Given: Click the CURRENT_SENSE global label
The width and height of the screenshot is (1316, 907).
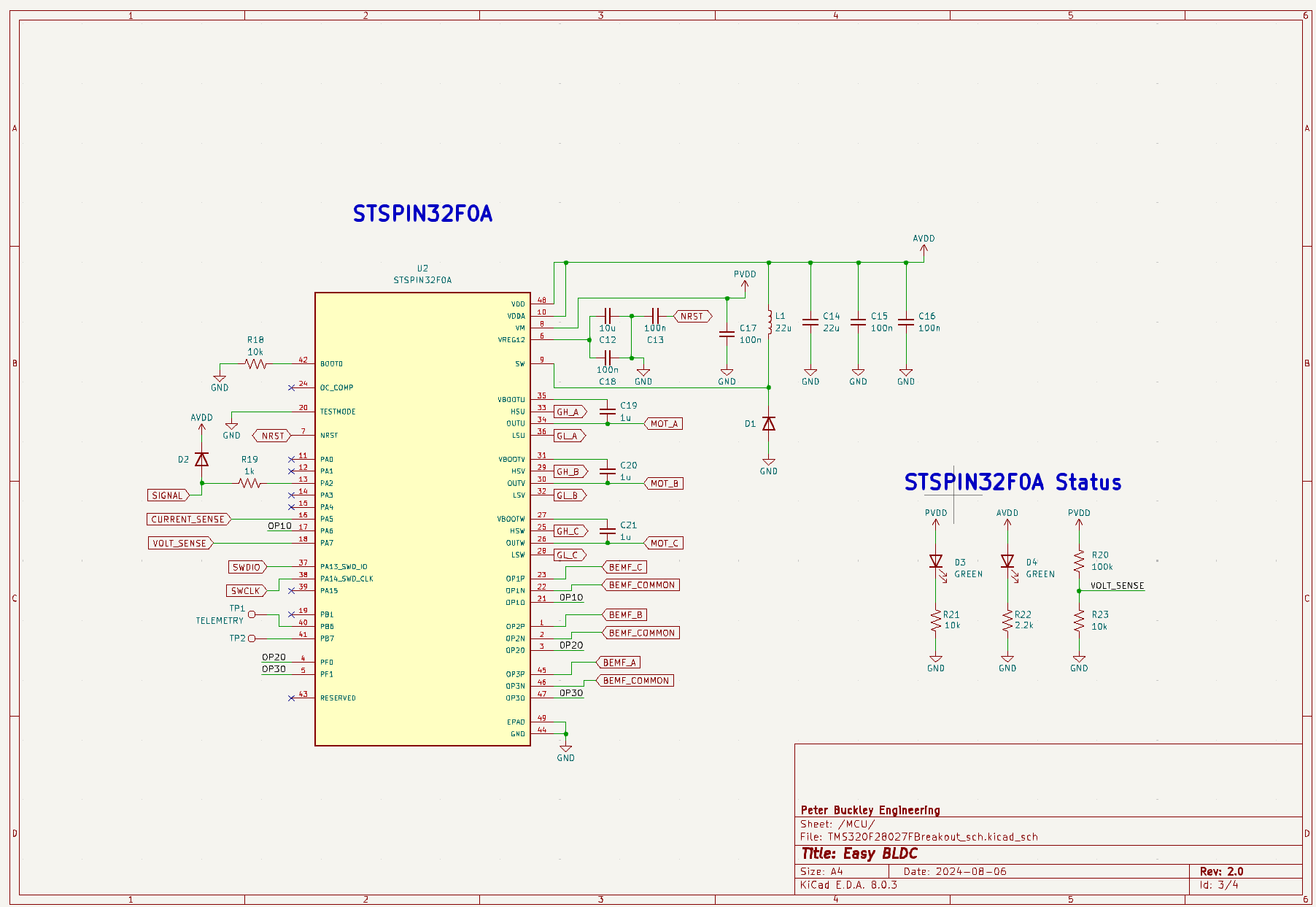Looking at the screenshot, I should [189, 519].
